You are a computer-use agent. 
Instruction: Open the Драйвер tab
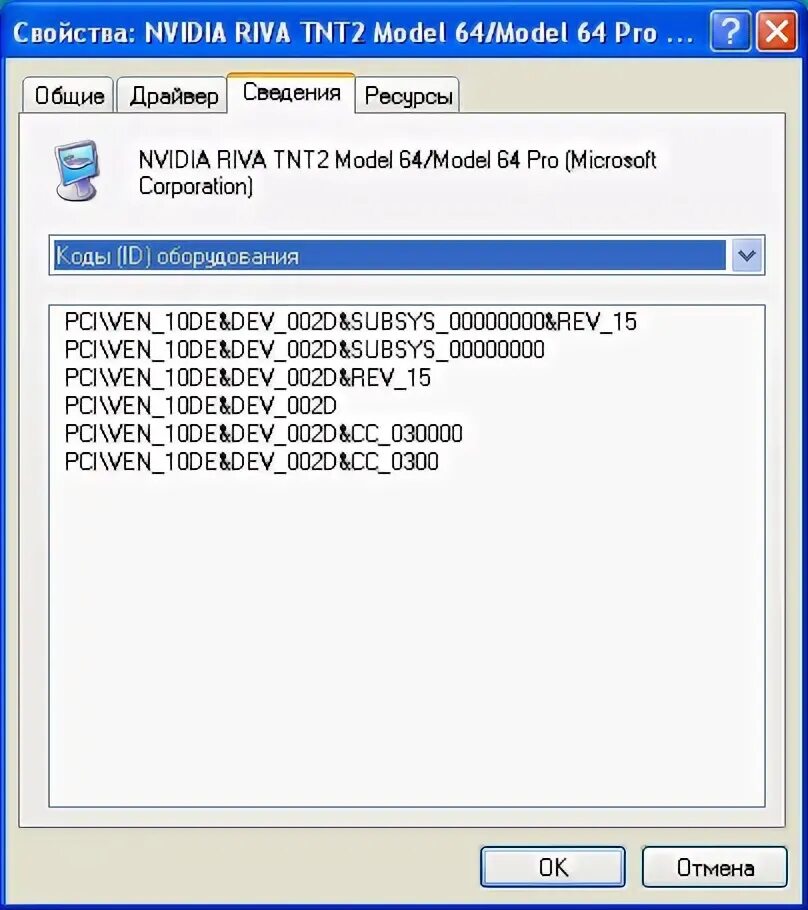point(173,95)
